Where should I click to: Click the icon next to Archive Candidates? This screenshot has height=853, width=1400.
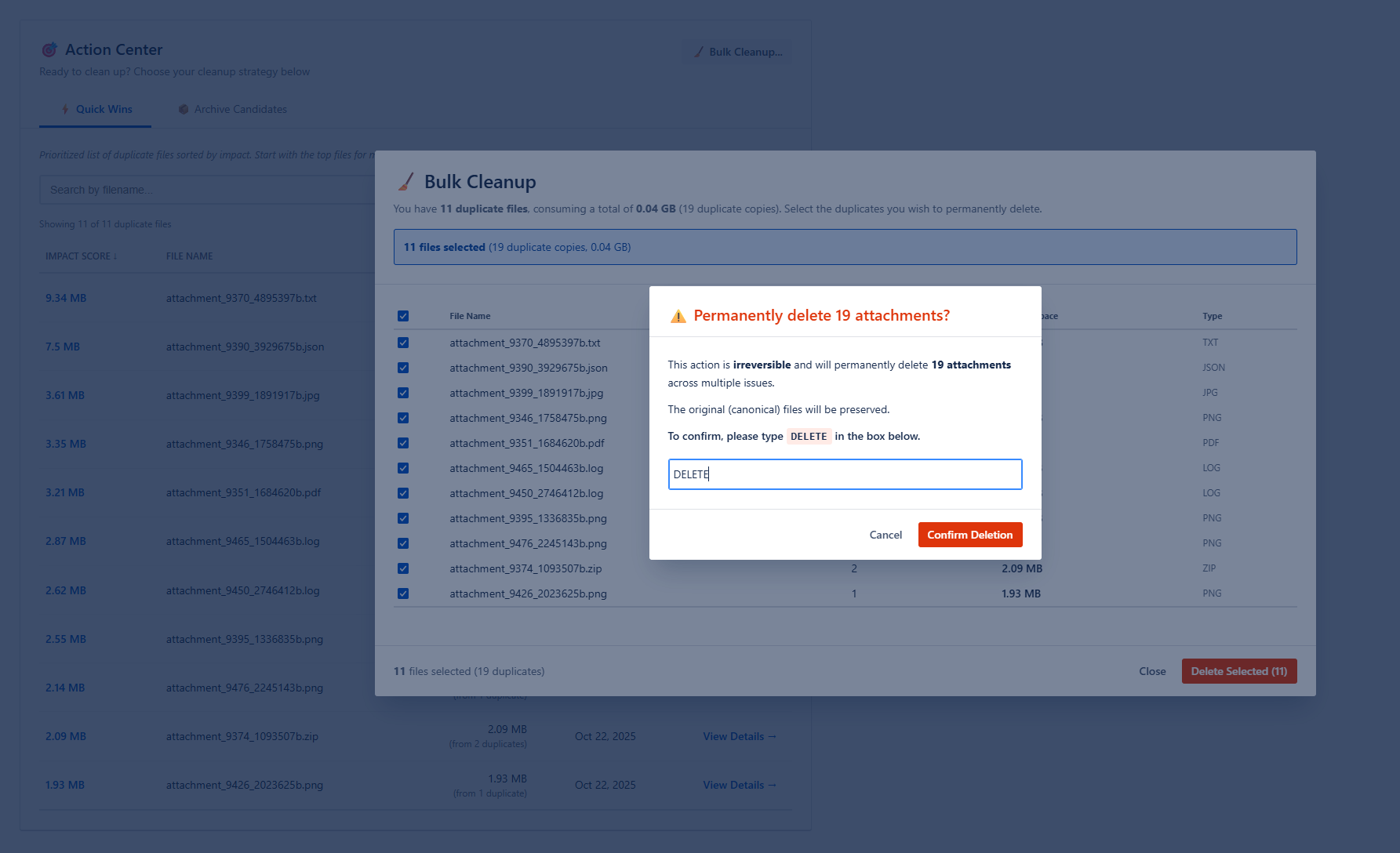184,109
